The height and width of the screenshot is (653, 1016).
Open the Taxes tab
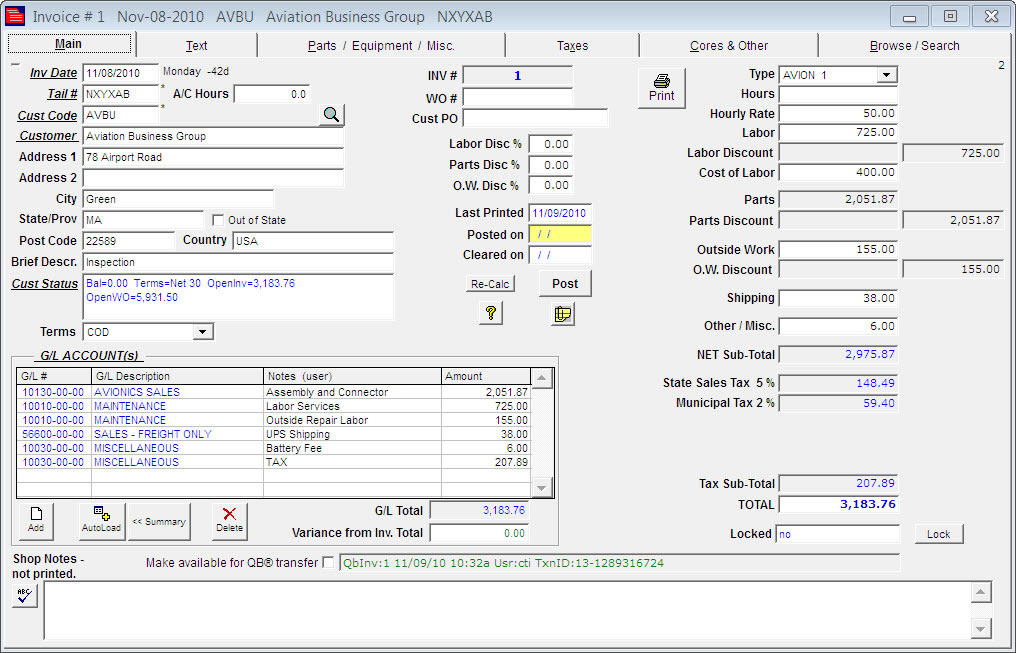(572, 45)
